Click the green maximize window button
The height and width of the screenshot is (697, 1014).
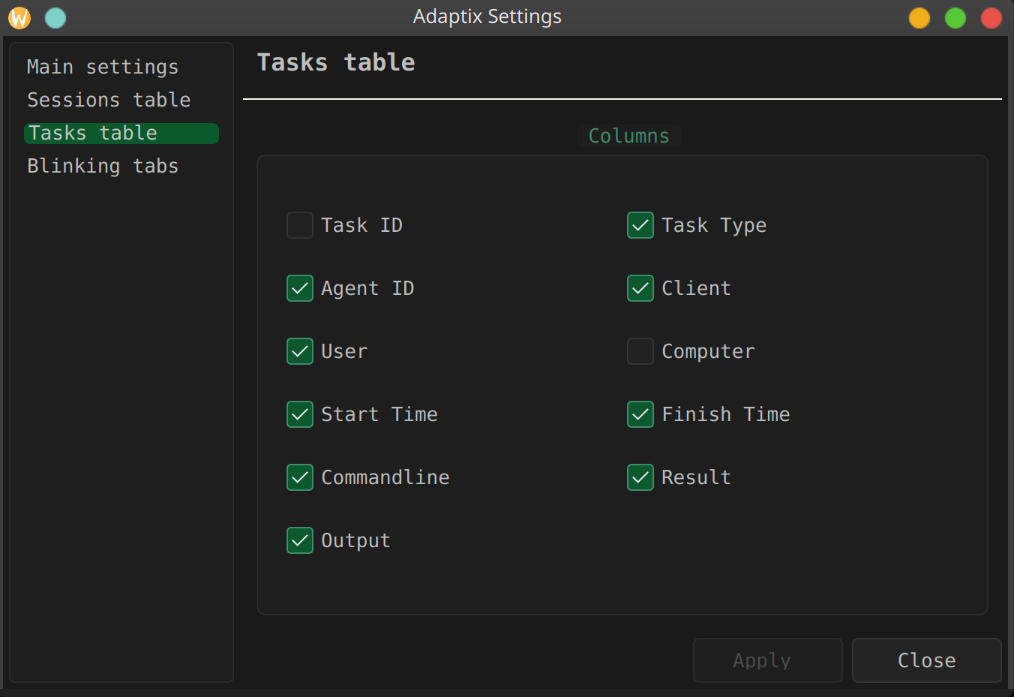coord(955,17)
